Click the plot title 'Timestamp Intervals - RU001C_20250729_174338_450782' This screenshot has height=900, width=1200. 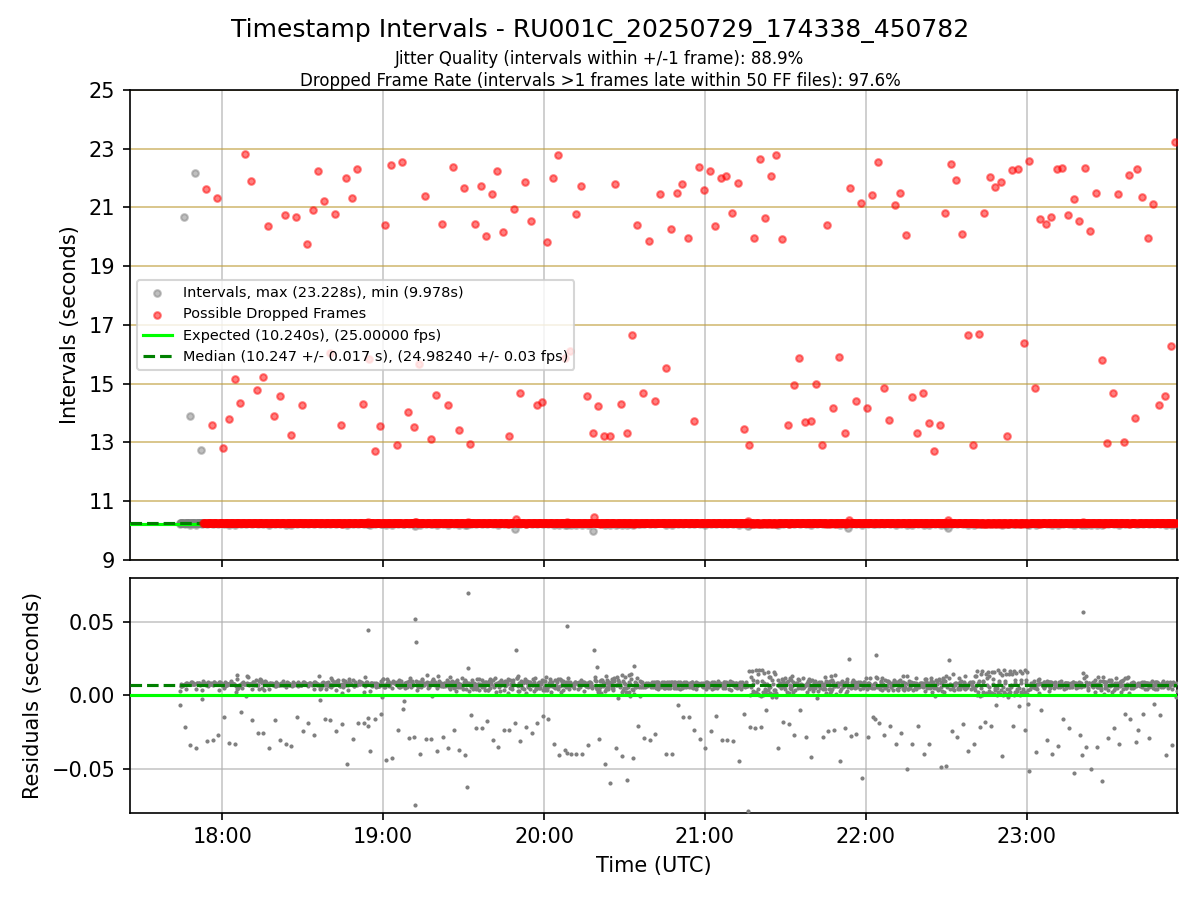600,29
